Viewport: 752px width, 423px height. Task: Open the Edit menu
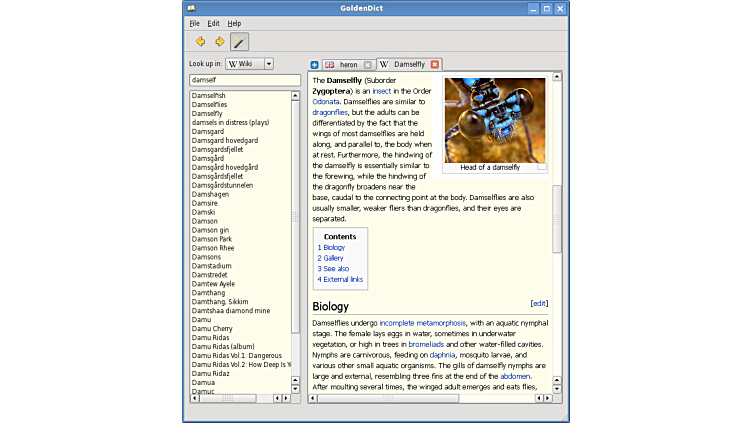point(213,23)
